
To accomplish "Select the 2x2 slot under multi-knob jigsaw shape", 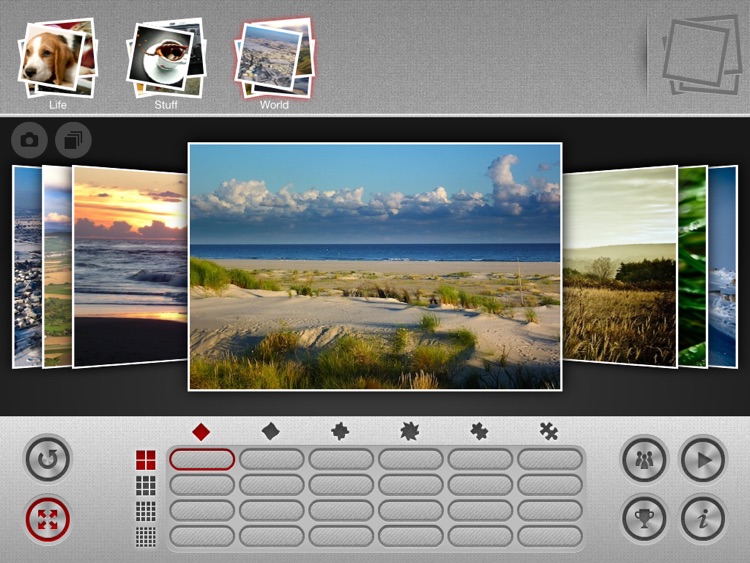I will [550, 460].
